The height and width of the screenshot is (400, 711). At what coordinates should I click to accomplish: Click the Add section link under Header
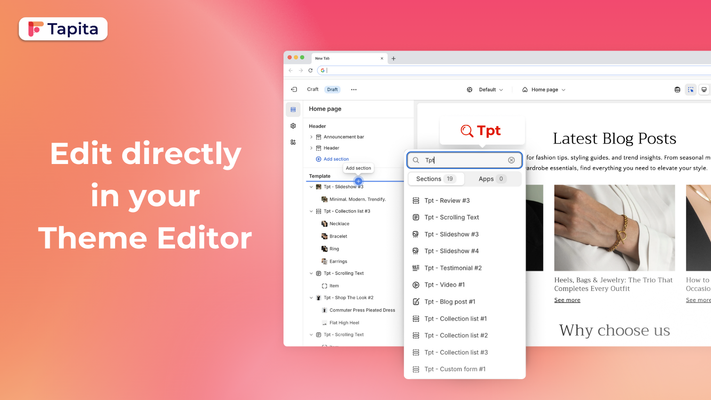335,159
